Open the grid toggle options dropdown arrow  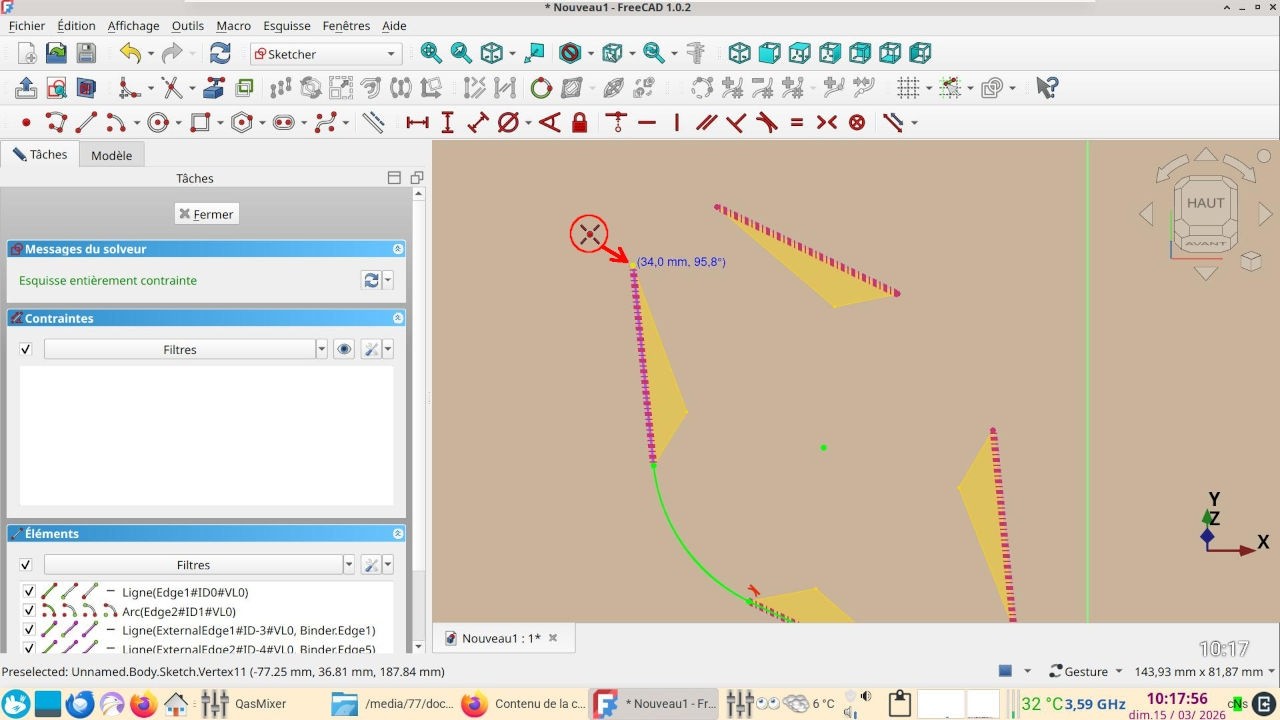click(x=929, y=88)
